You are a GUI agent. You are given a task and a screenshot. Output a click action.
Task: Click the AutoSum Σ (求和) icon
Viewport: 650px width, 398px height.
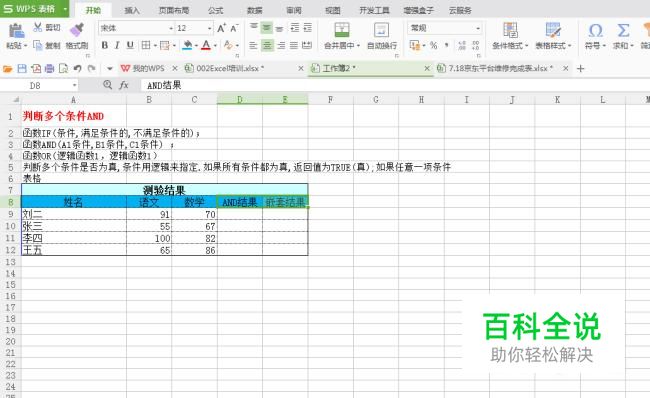[x=623, y=30]
